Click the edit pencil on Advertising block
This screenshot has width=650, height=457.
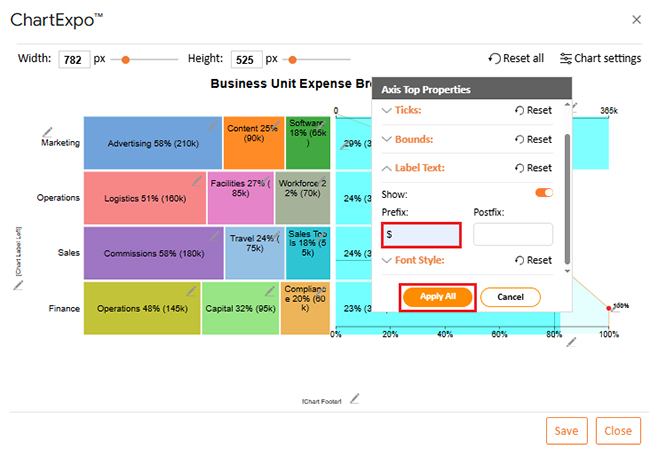coord(212,125)
